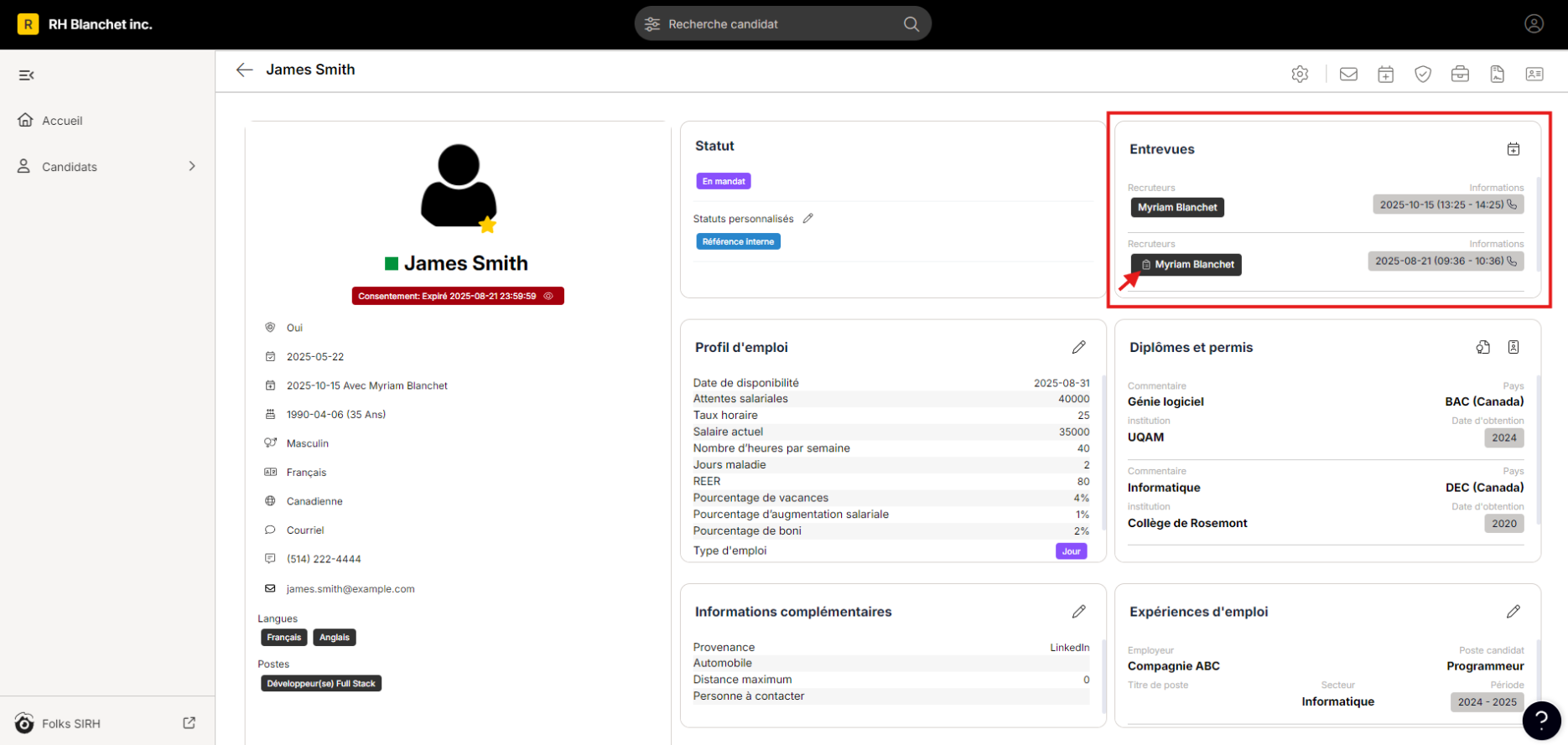The height and width of the screenshot is (745, 1568).
Task: Click the 2025-10-15 Avec Myriam Blanchet line
Action: point(367,385)
